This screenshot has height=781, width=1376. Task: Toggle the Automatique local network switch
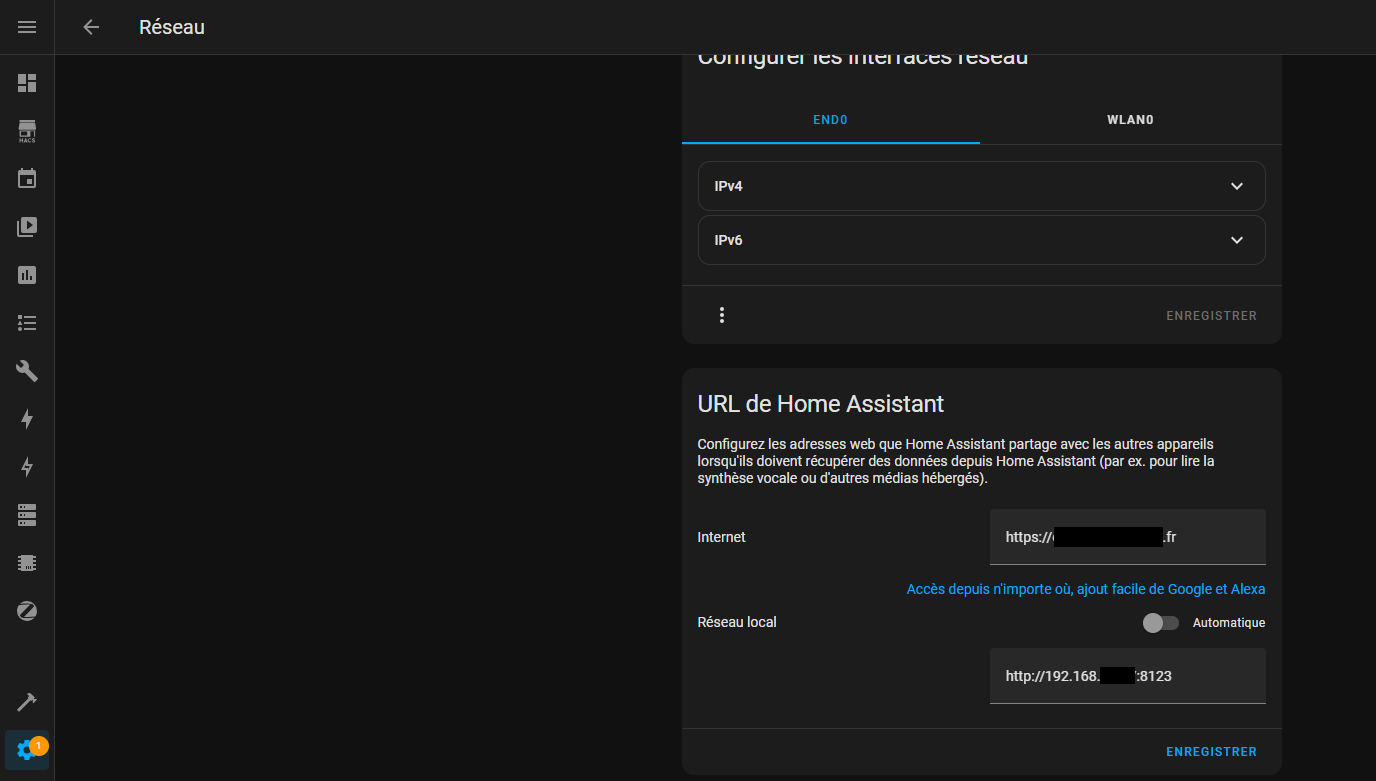[1161, 623]
